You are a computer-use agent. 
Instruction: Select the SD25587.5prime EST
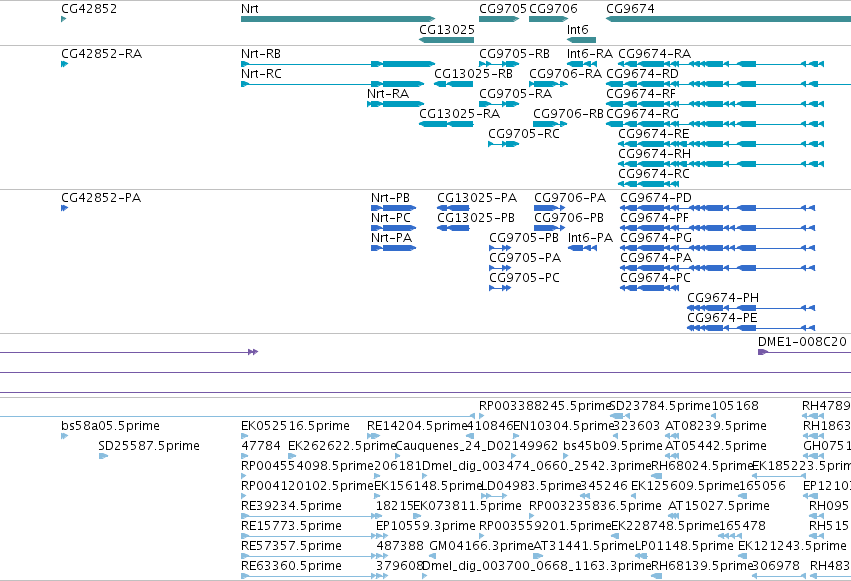point(103,456)
